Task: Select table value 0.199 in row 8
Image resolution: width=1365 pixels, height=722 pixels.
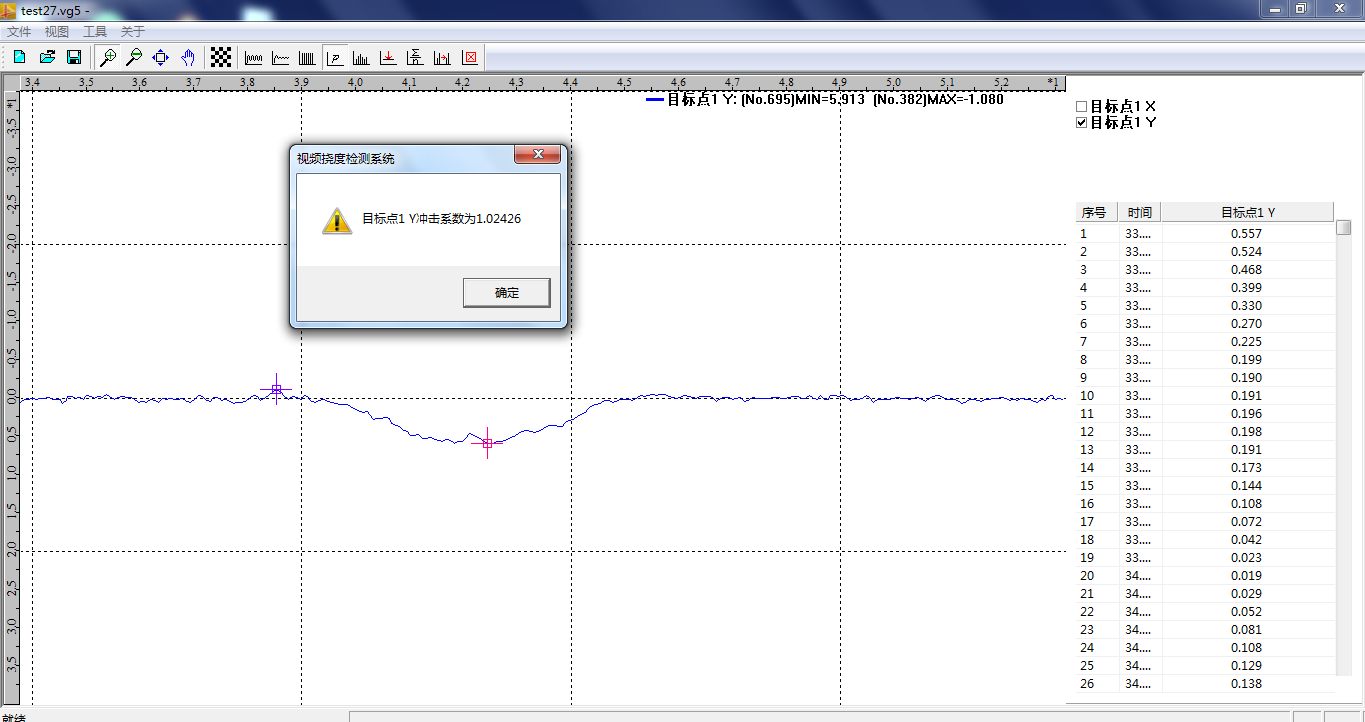Action: pos(1246,360)
